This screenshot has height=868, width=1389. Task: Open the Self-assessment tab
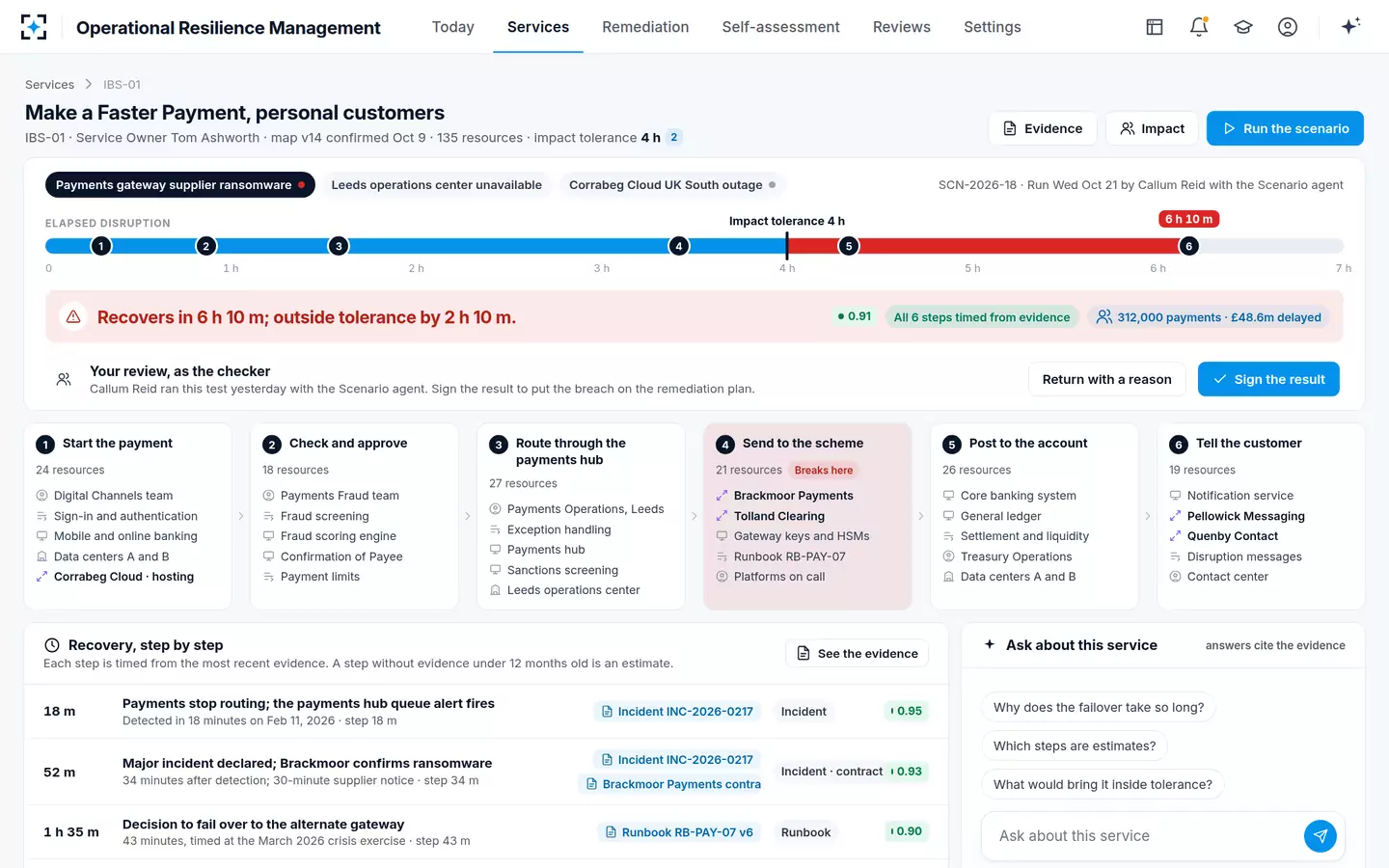(781, 27)
